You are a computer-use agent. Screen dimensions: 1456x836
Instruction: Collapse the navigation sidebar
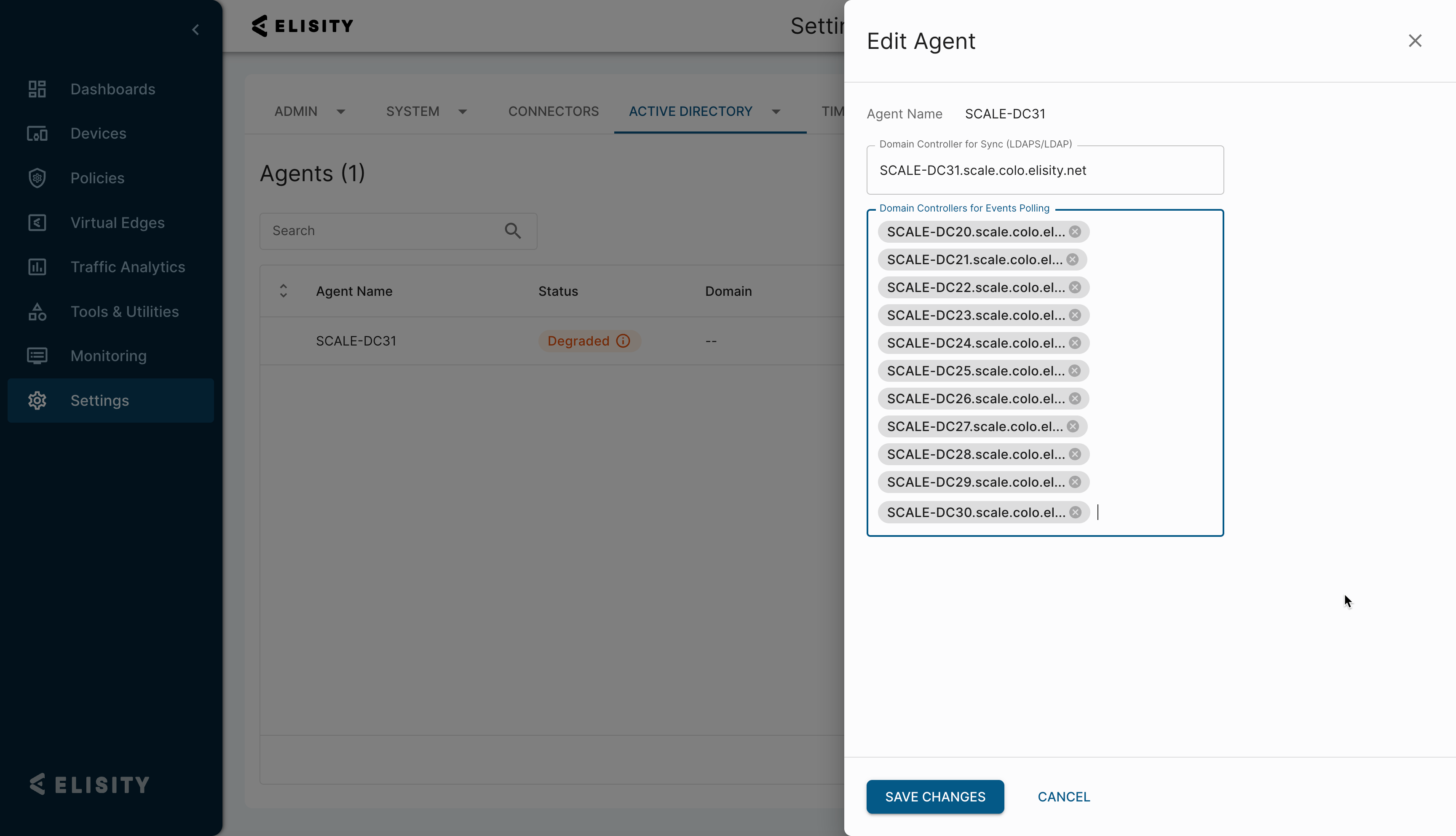195,29
